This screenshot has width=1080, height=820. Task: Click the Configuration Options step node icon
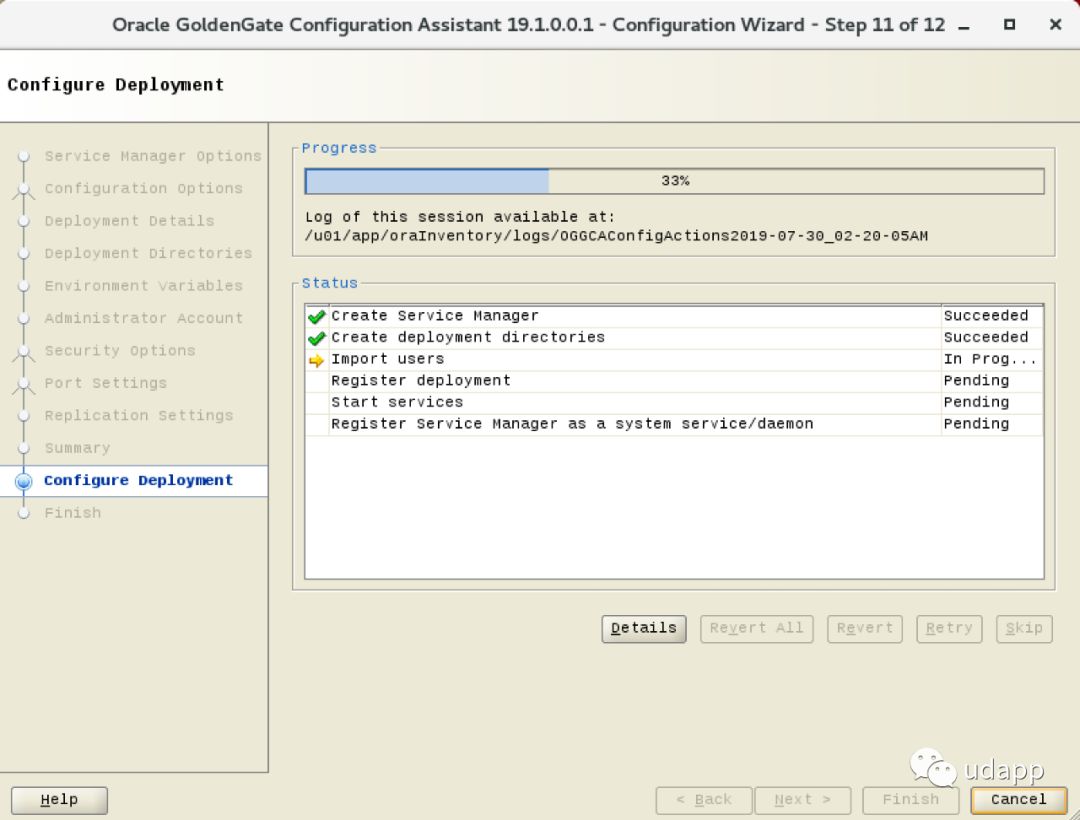point(24,189)
